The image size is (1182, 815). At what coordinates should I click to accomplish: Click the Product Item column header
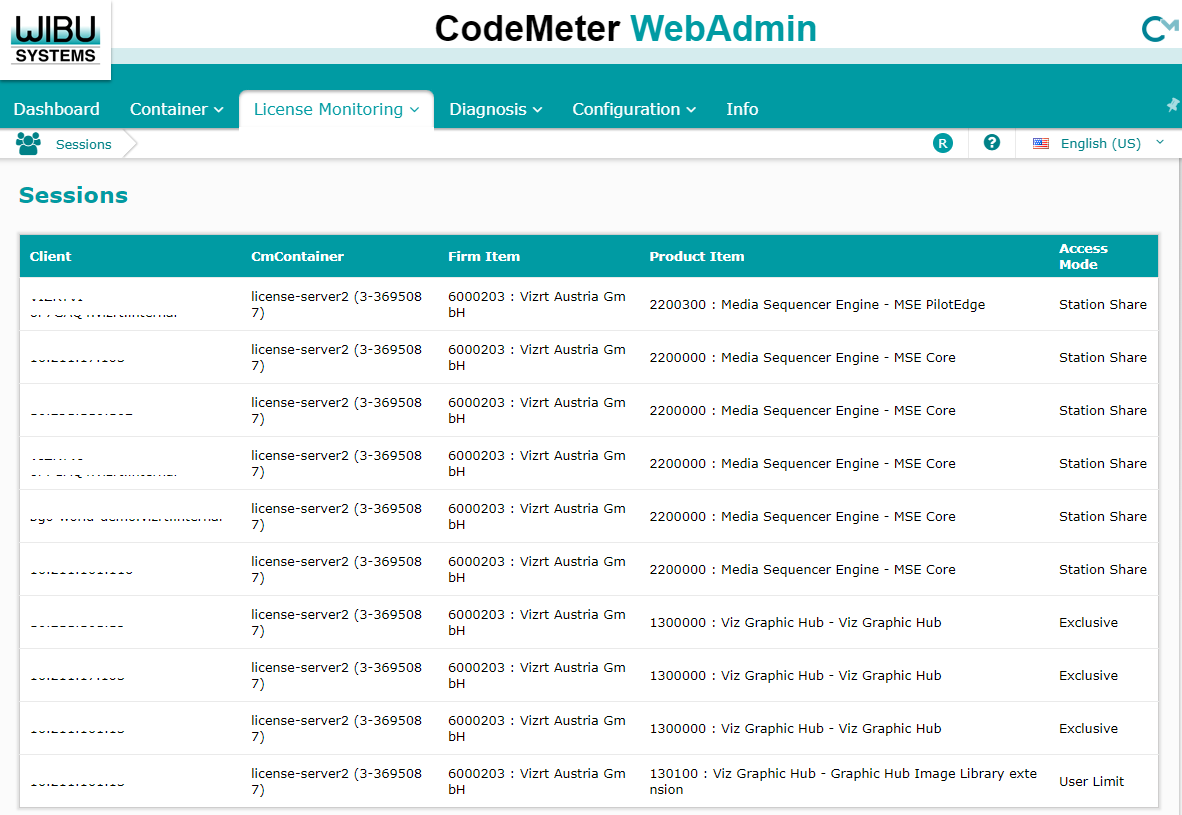coord(696,256)
